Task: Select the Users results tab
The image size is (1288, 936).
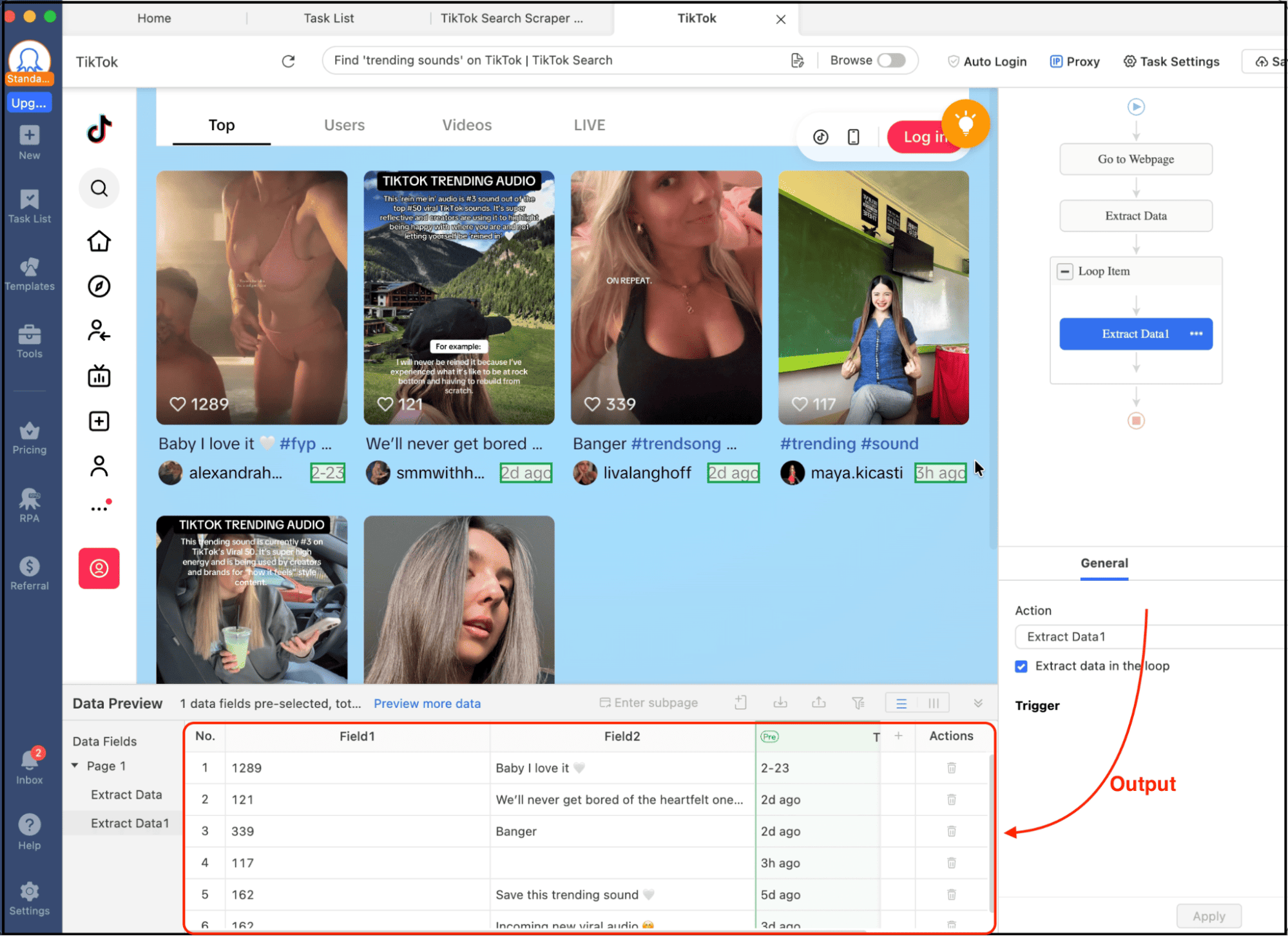Action: [x=344, y=125]
